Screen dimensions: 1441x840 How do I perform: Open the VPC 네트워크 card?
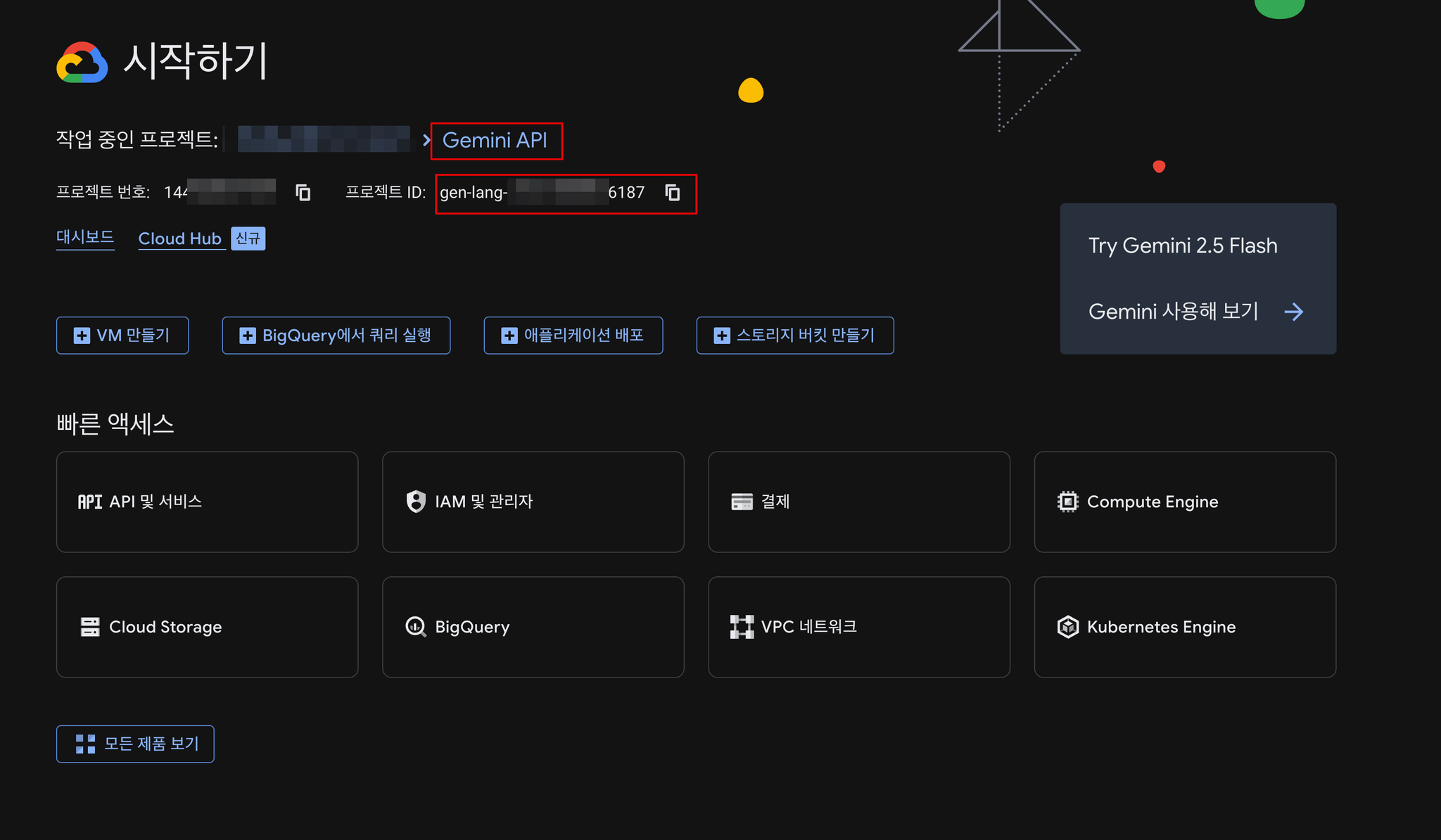click(859, 627)
